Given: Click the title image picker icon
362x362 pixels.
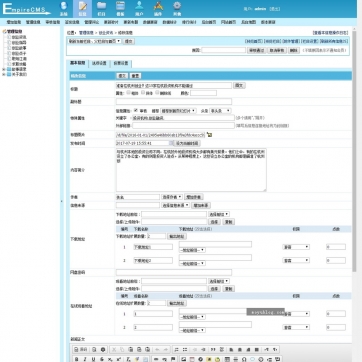Looking at the screenshot, I should 209,135.
